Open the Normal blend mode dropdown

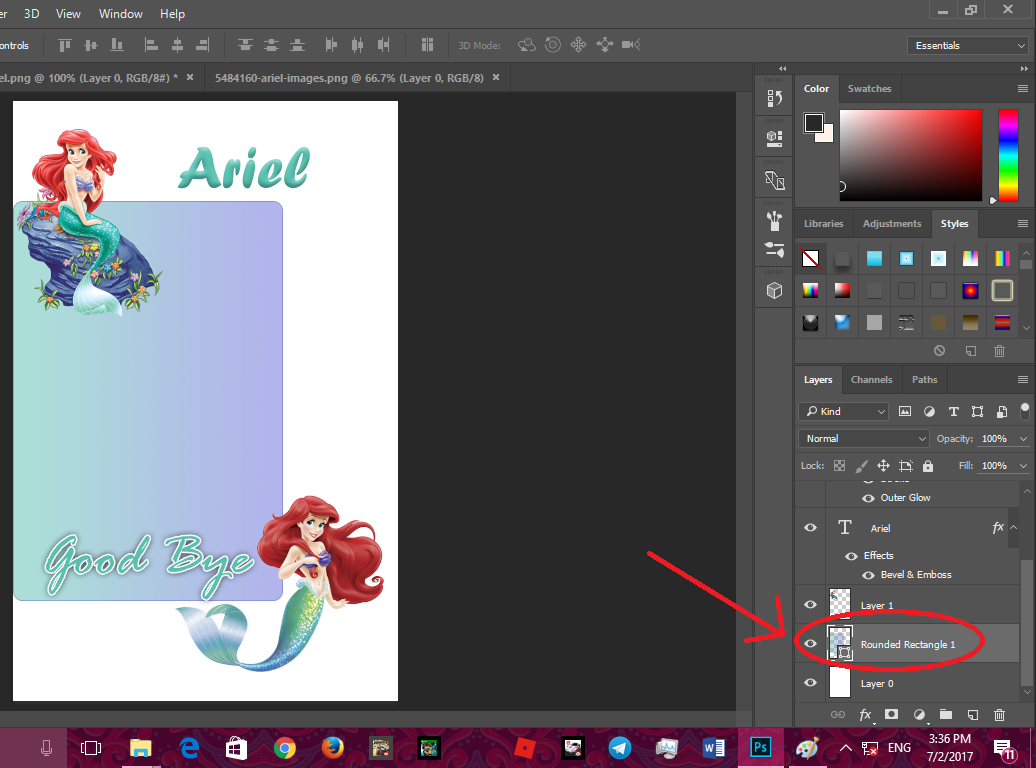[864, 439]
